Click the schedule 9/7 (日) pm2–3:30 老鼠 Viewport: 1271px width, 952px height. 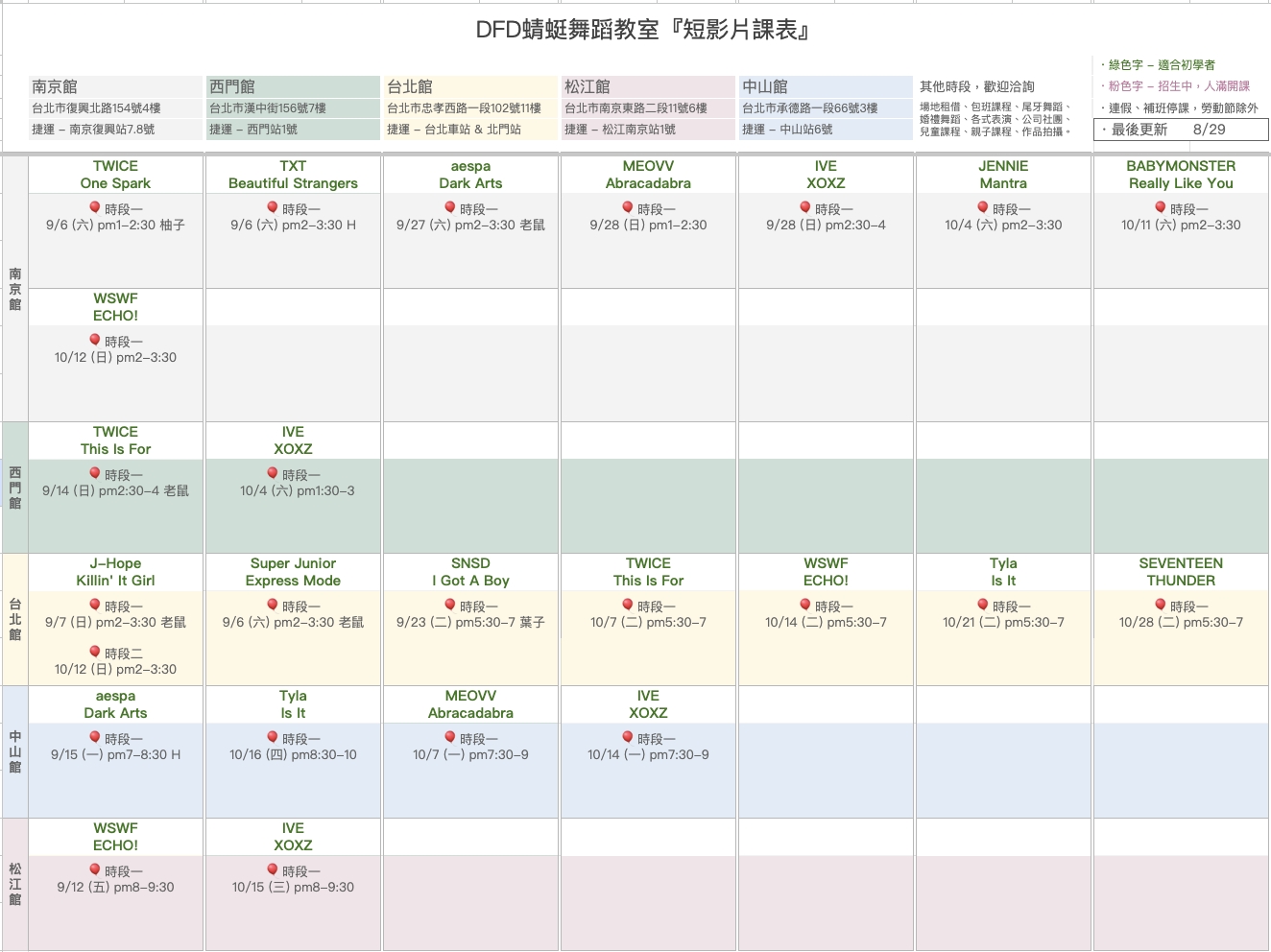pyautogui.click(x=115, y=623)
